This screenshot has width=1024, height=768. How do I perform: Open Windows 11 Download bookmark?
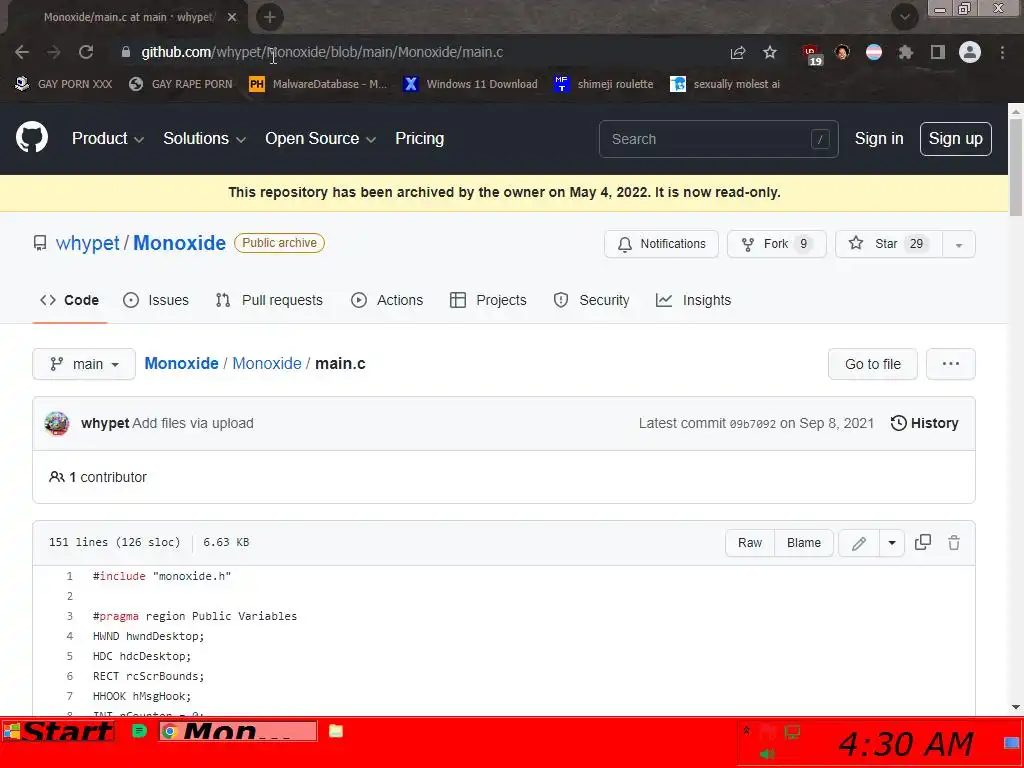click(471, 84)
